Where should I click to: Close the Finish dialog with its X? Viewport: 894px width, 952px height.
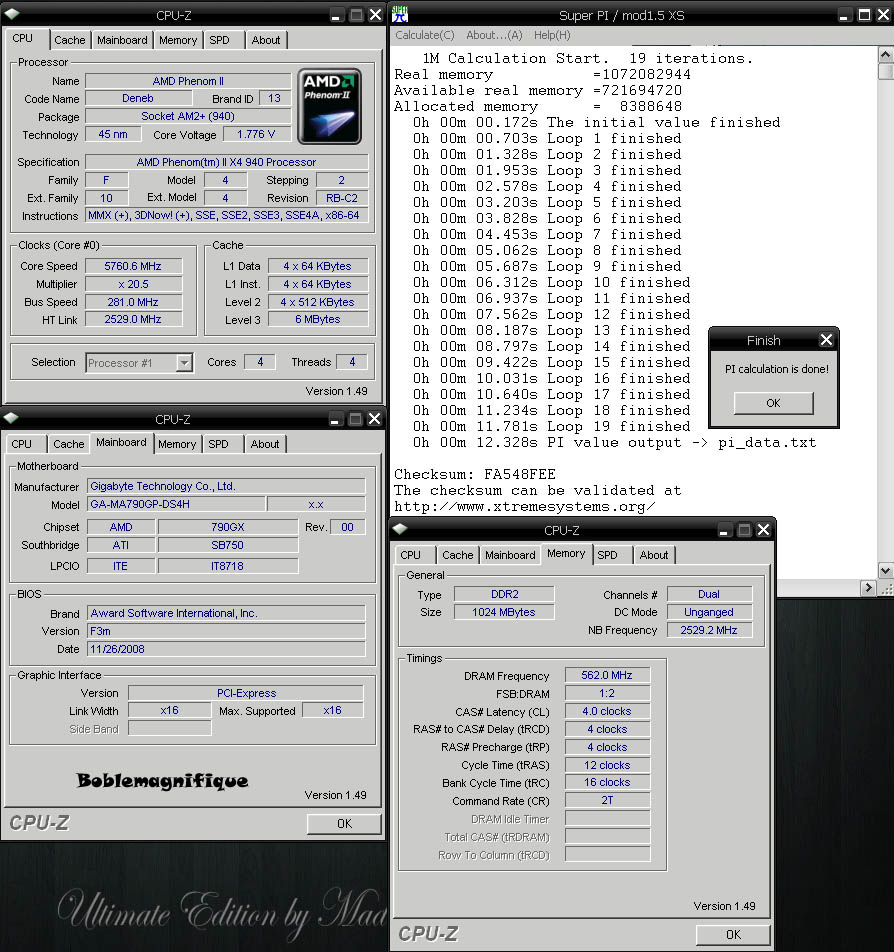[826, 339]
